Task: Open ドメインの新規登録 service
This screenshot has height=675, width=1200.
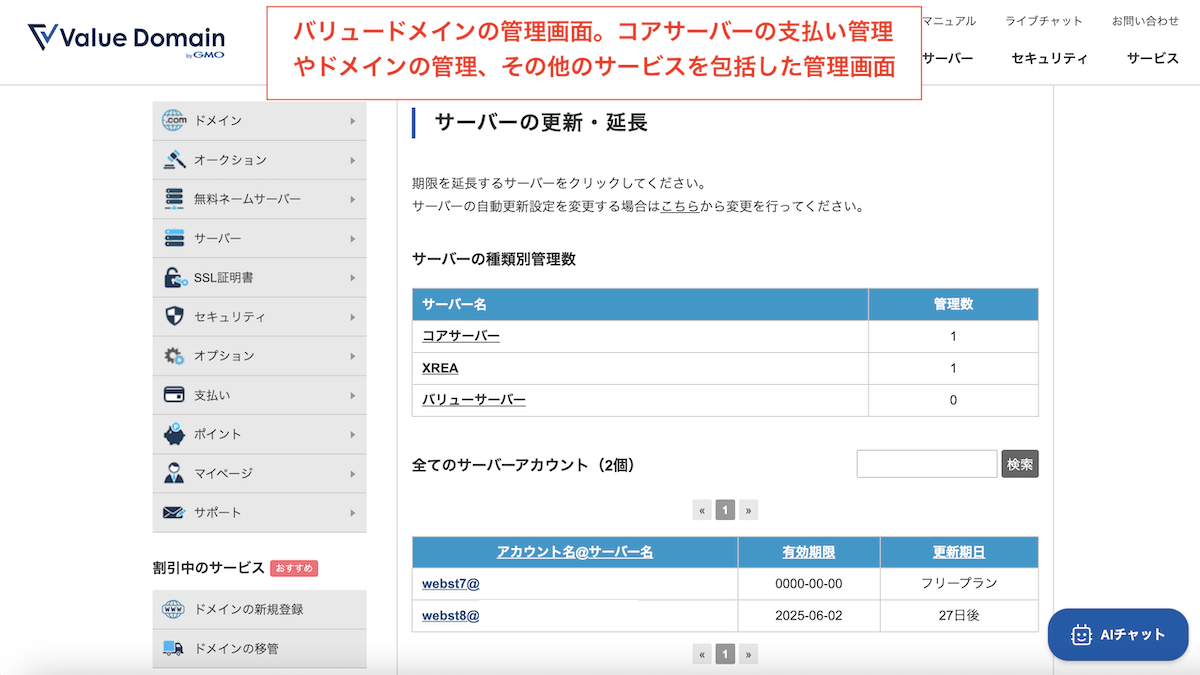Action: point(259,609)
